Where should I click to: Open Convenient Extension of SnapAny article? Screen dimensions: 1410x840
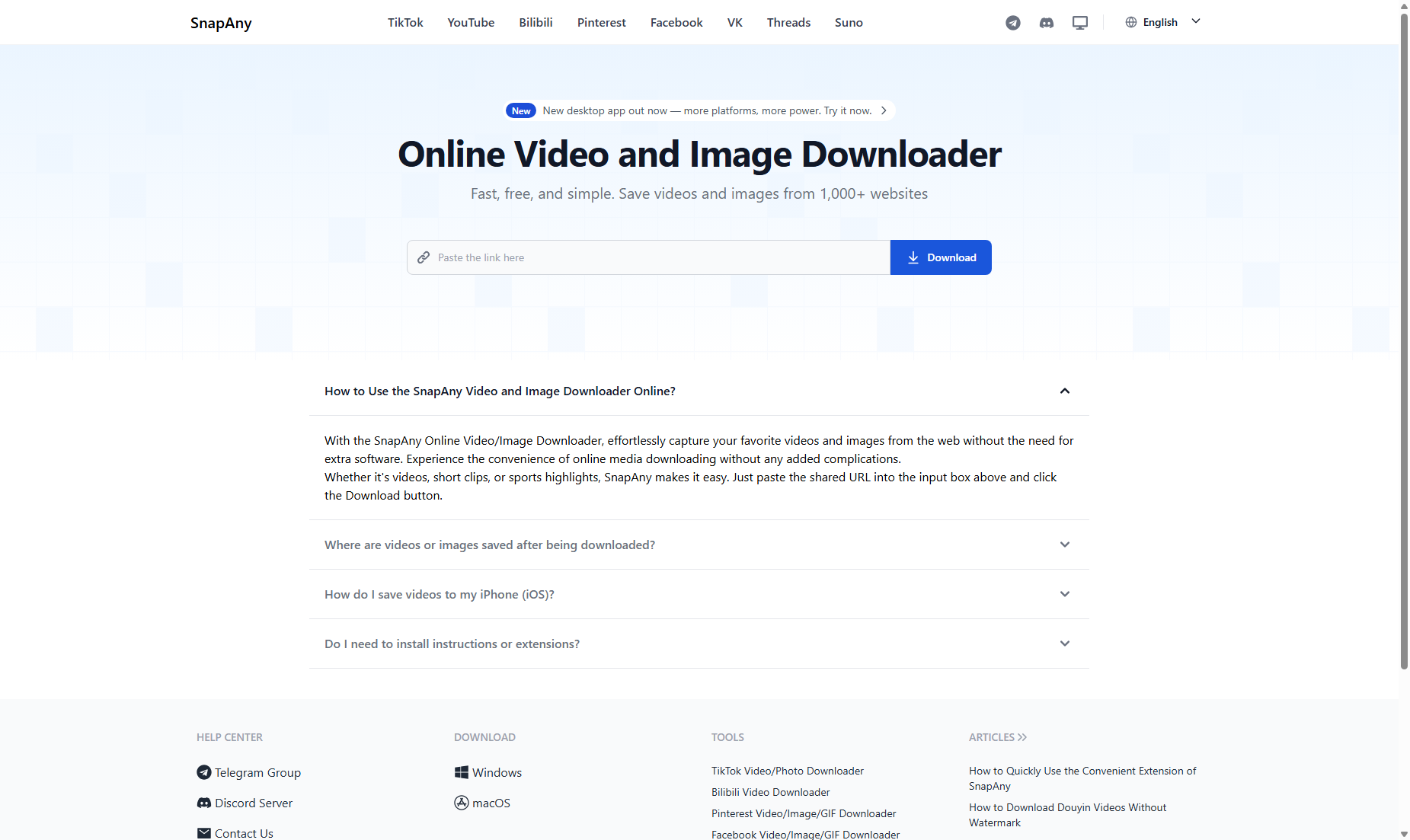pyautogui.click(x=1082, y=778)
